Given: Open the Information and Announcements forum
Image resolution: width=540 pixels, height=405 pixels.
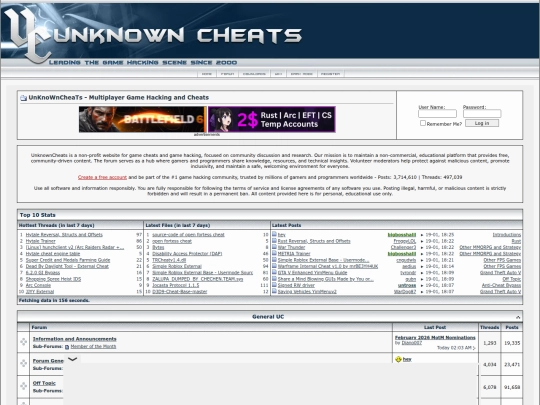Looking at the screenshot, I should tap(74, 339).
